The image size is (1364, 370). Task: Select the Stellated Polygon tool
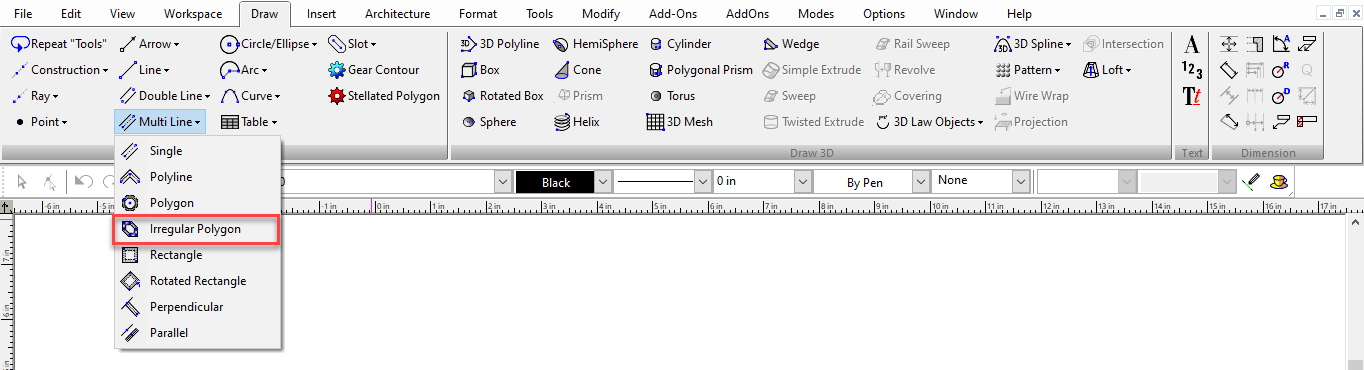pyautogui.click(x=384, y=96)
